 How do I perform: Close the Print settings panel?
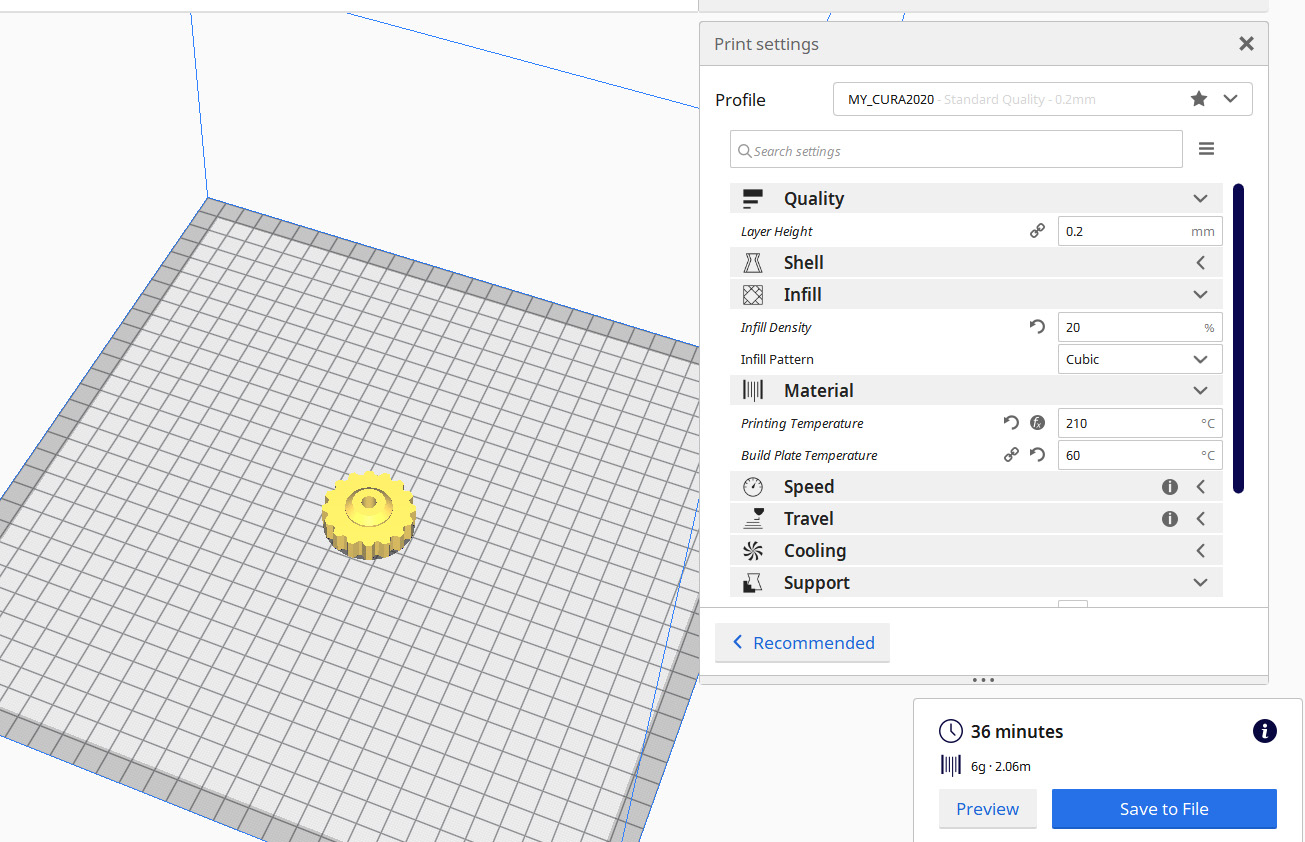coord(1246,44)
